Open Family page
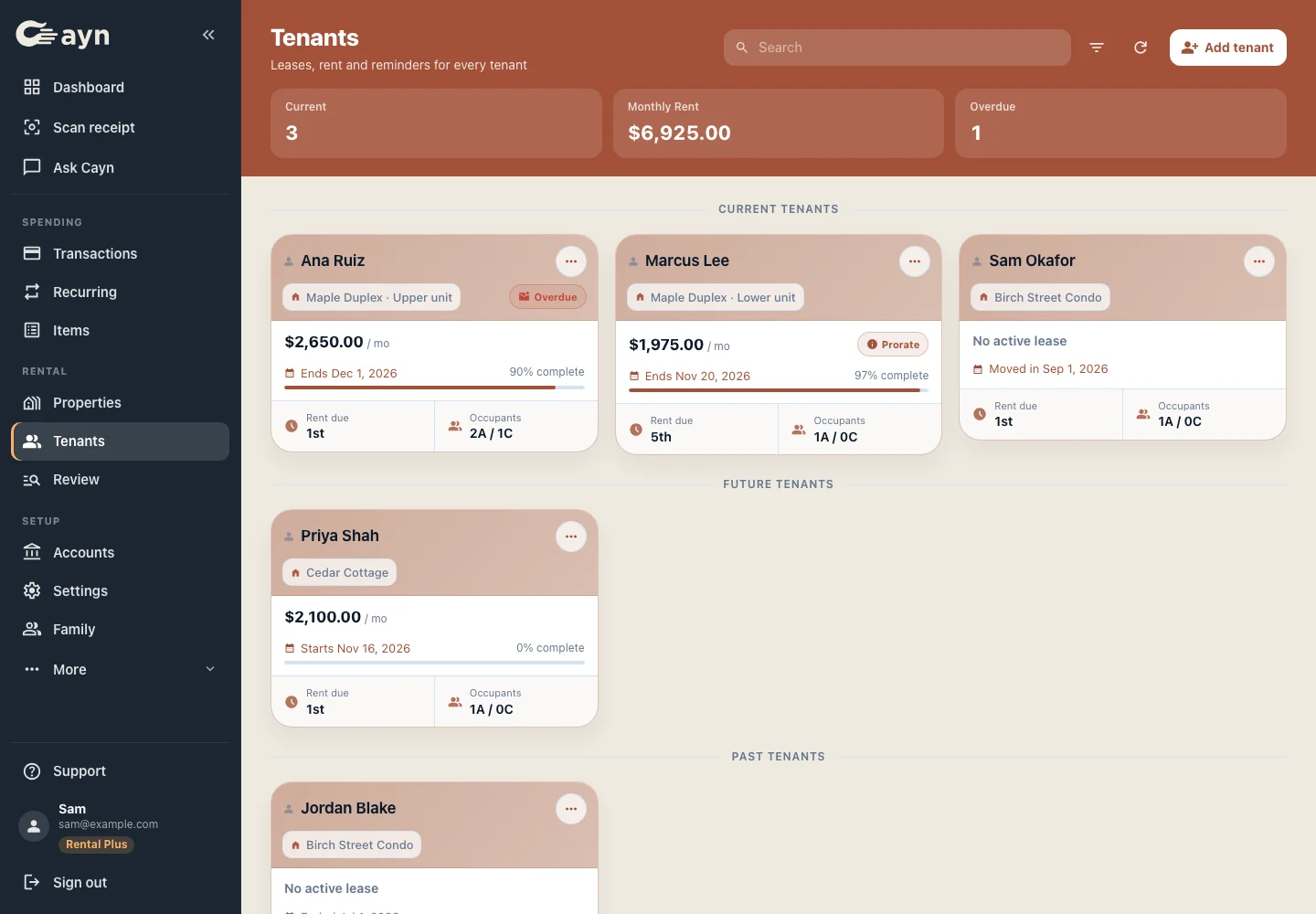The image size is (1316, 914). pyautogui.click(x=121, y=629)
